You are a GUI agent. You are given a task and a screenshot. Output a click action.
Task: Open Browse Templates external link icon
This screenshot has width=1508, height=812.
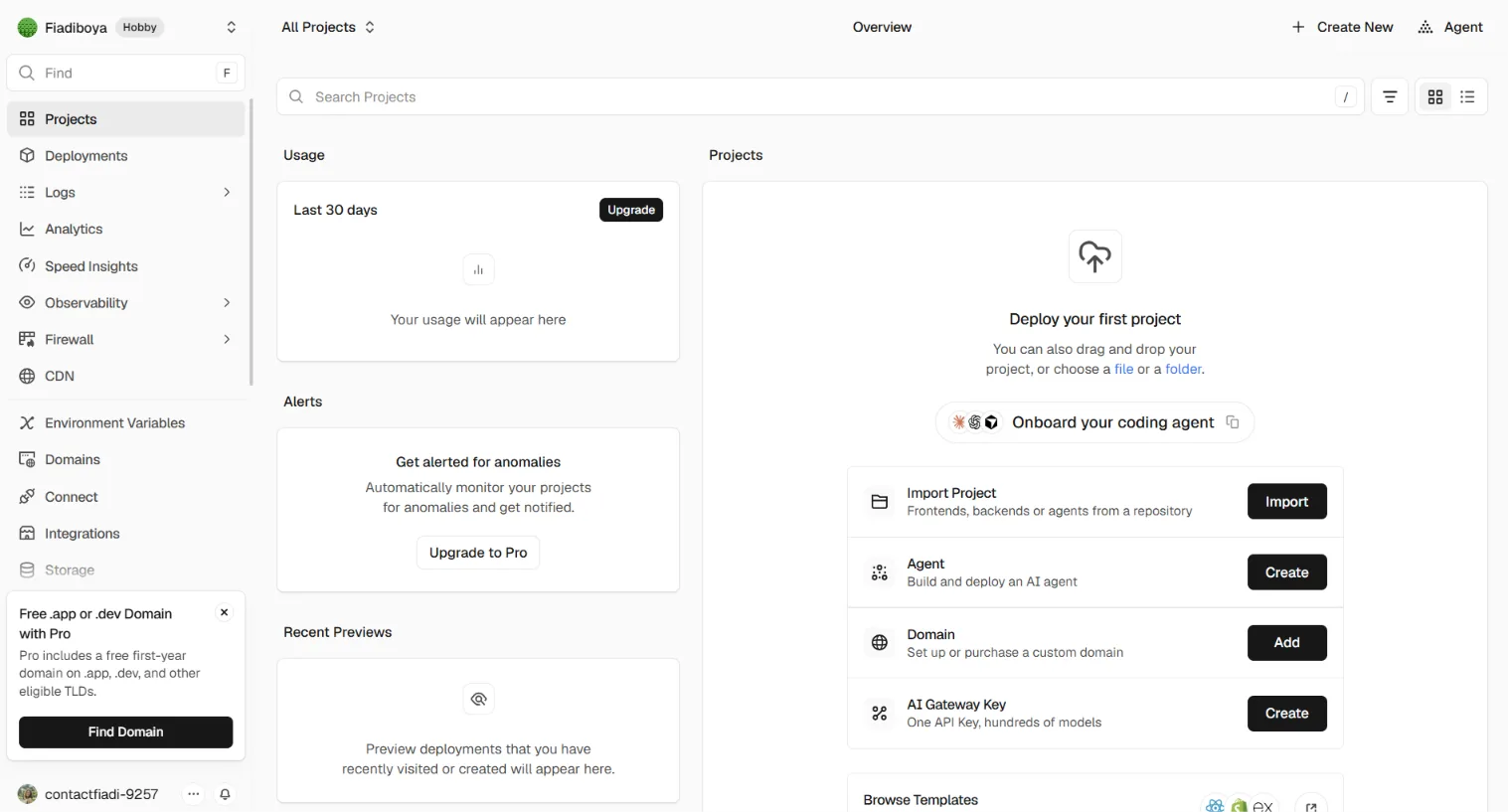[x=1311, y=806]
